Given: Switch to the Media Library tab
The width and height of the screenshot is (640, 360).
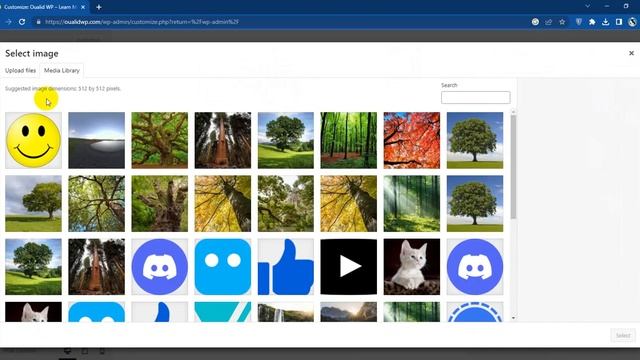Looking at the screenshot, I should click(x=62, y=70).
